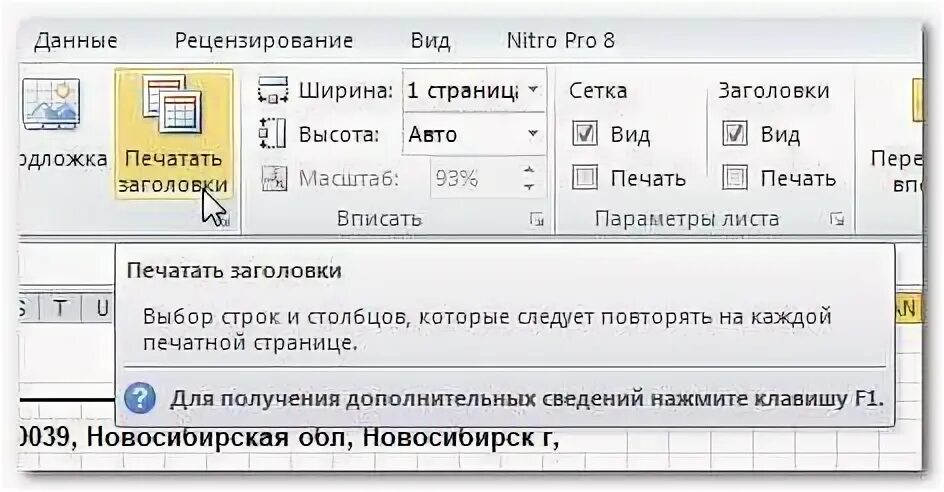Click the Width (Ширина) icon
944x492 pixels.
click(273, 91)
